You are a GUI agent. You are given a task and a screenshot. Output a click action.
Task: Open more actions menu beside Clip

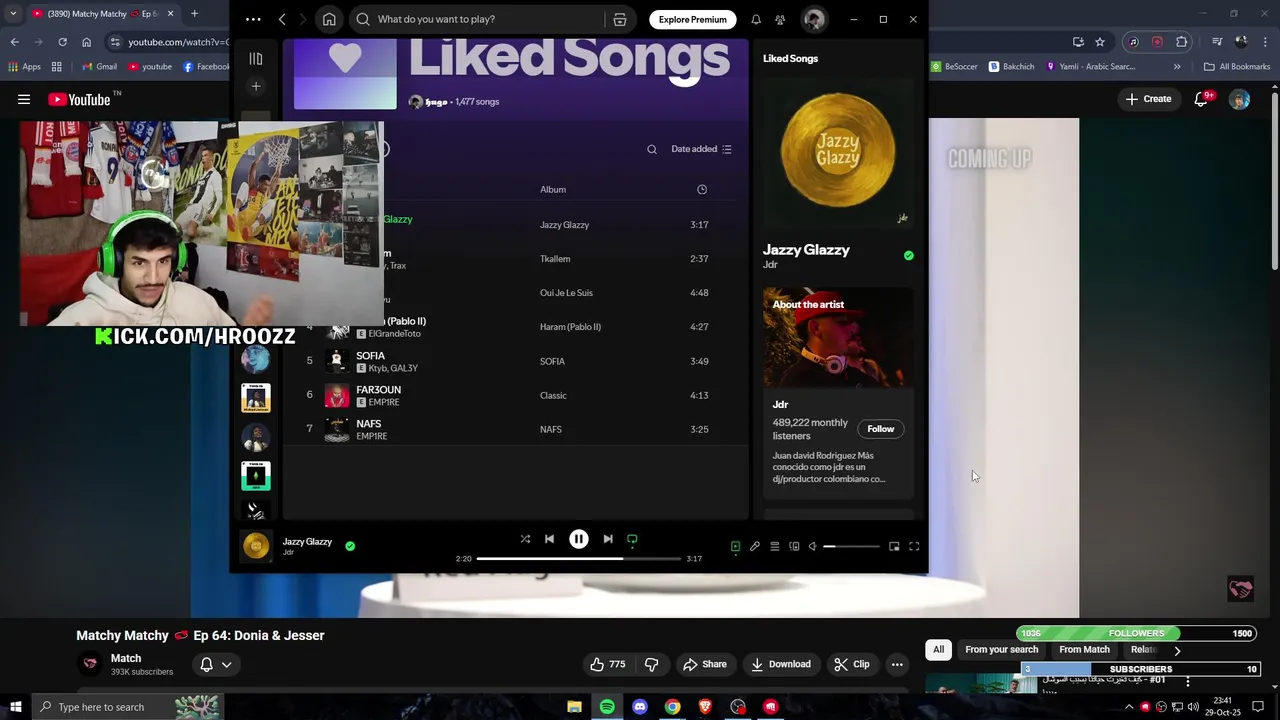(897, 664)
